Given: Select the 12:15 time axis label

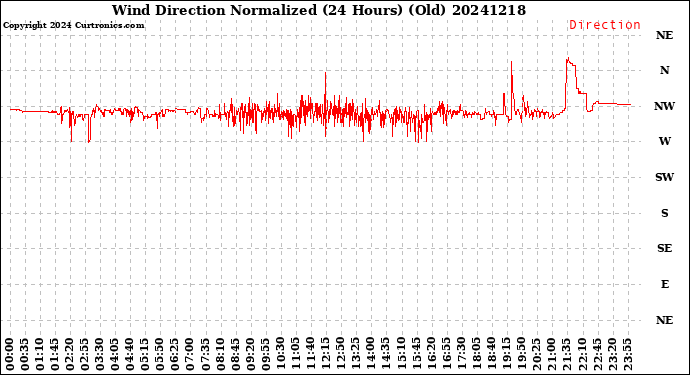Looking at the screenshot, I should tap(326, 355).
